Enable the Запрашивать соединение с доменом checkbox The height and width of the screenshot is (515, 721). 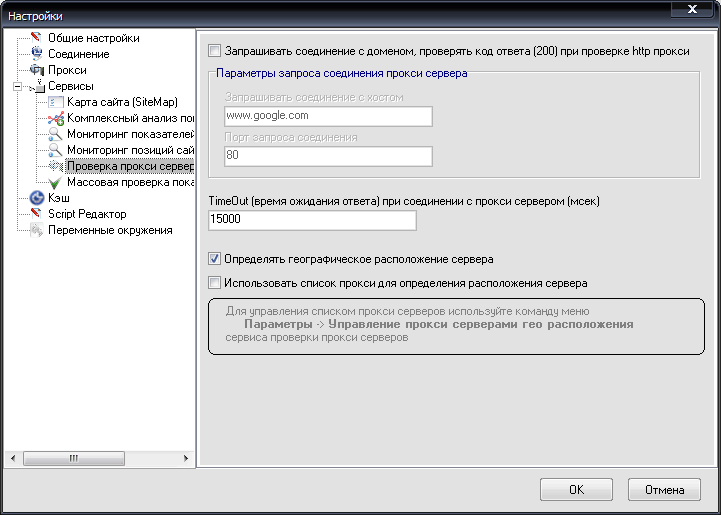tap(214, 50)
